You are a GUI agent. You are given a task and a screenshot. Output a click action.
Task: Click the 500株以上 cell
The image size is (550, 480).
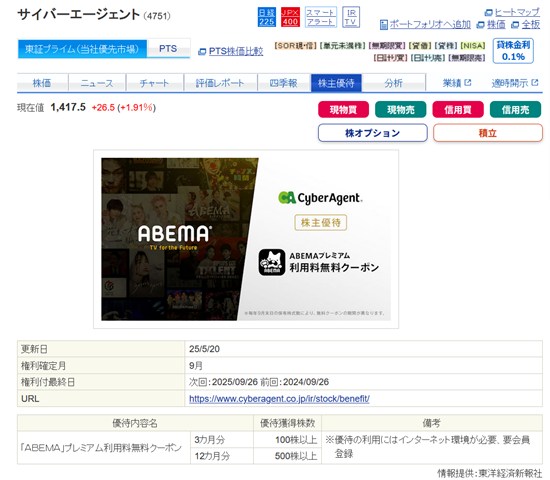[288, 456]
